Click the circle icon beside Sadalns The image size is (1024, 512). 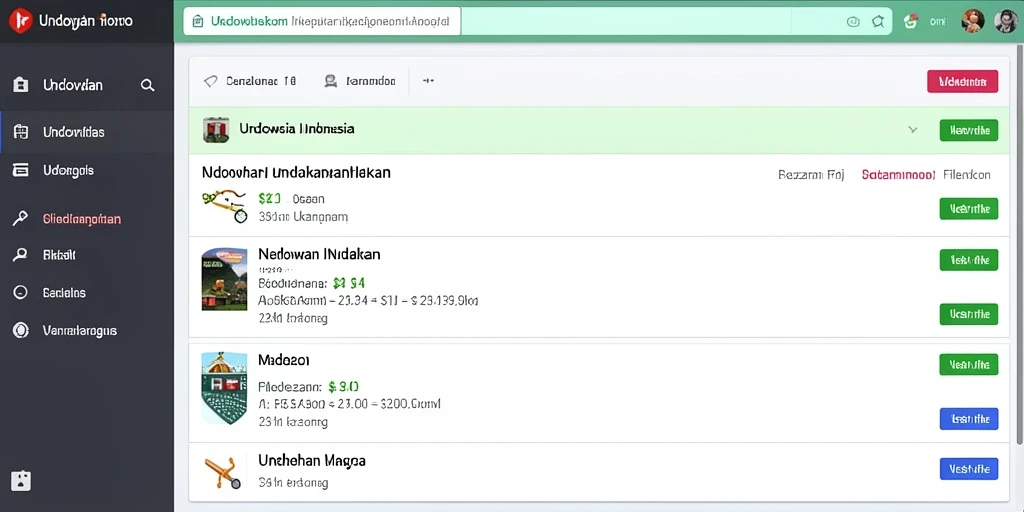pos(20,293)
